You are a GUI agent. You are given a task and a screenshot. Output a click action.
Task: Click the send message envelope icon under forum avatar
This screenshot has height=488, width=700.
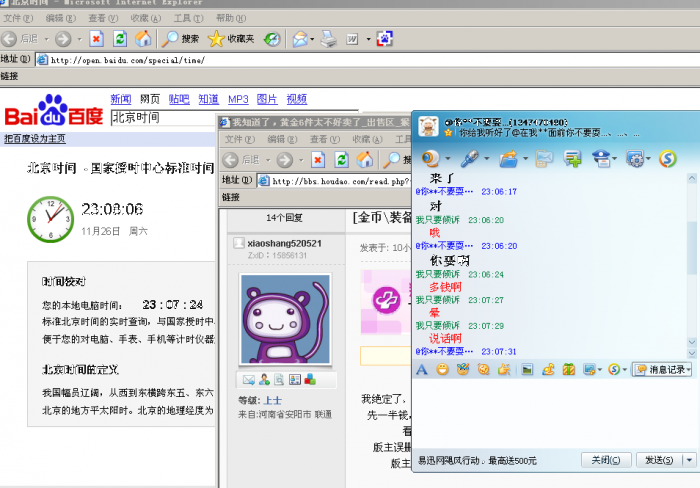tap(249, 380)
